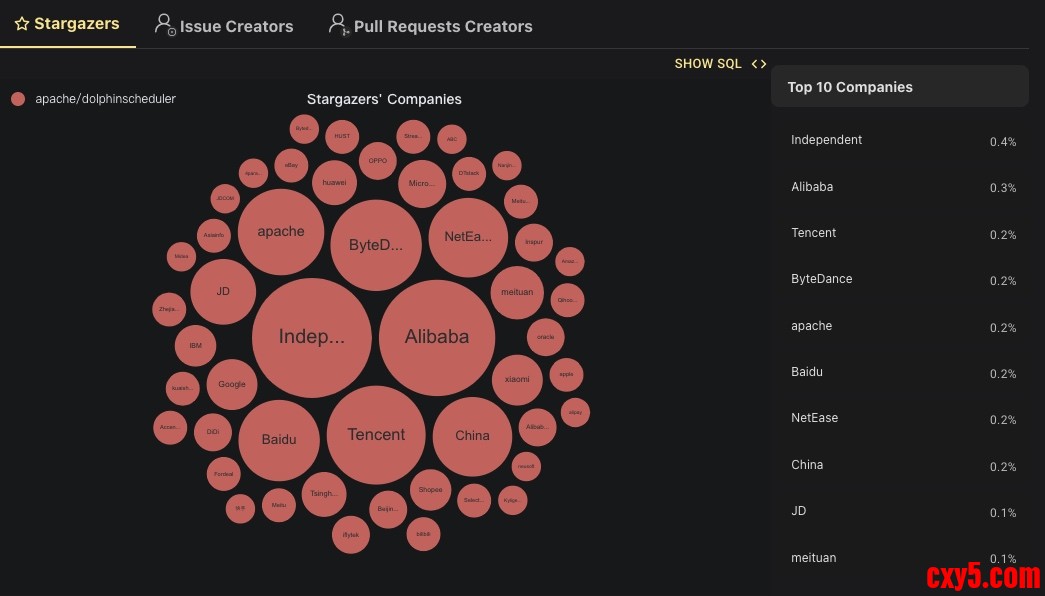The width and height of the screenshot is (1045, 596).
Task: Click the ABC bubble
Action: click(452, 139)
